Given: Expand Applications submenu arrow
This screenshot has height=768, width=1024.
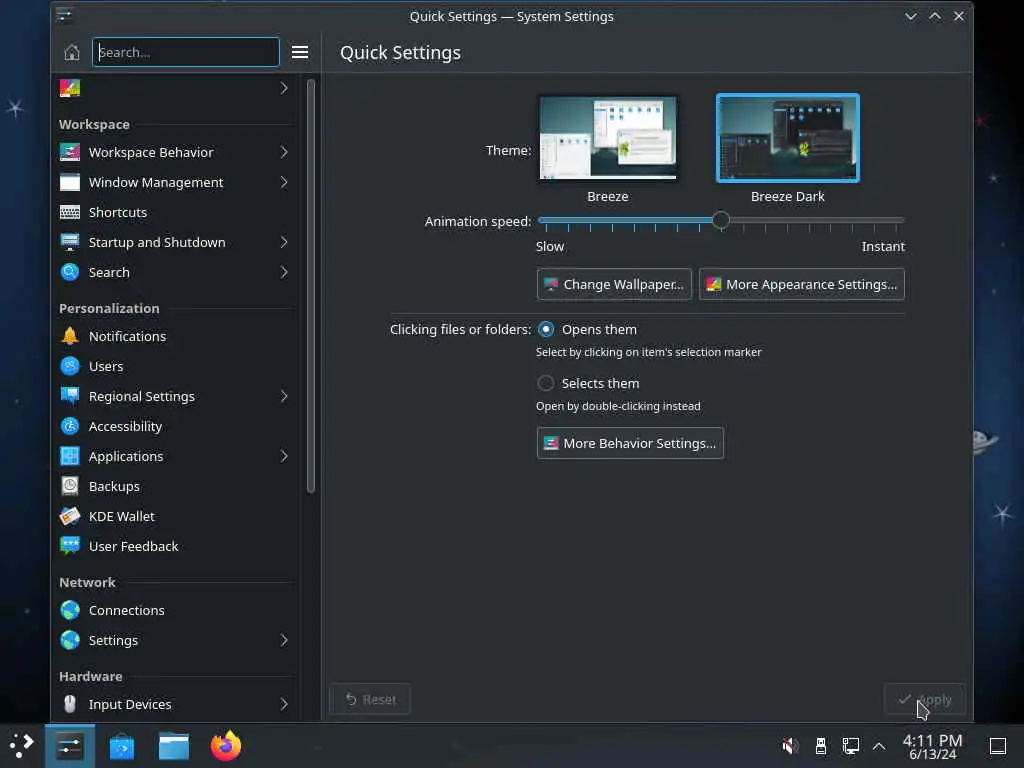Looking at the screenshot, I should tap(284, 456).
